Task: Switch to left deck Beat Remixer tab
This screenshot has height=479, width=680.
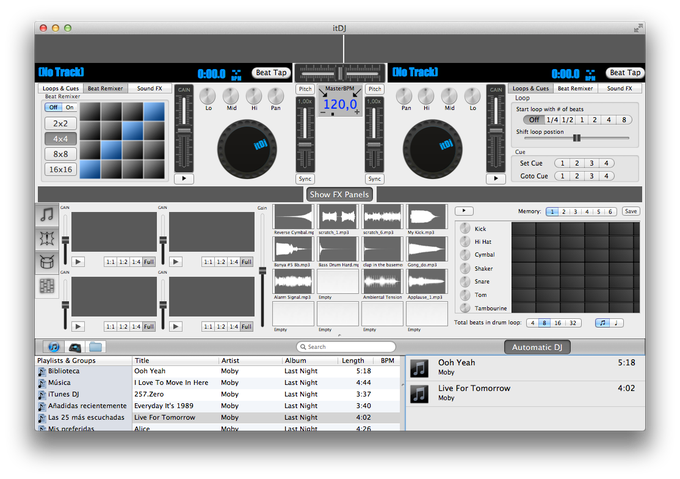Action: tap(105, 88)
